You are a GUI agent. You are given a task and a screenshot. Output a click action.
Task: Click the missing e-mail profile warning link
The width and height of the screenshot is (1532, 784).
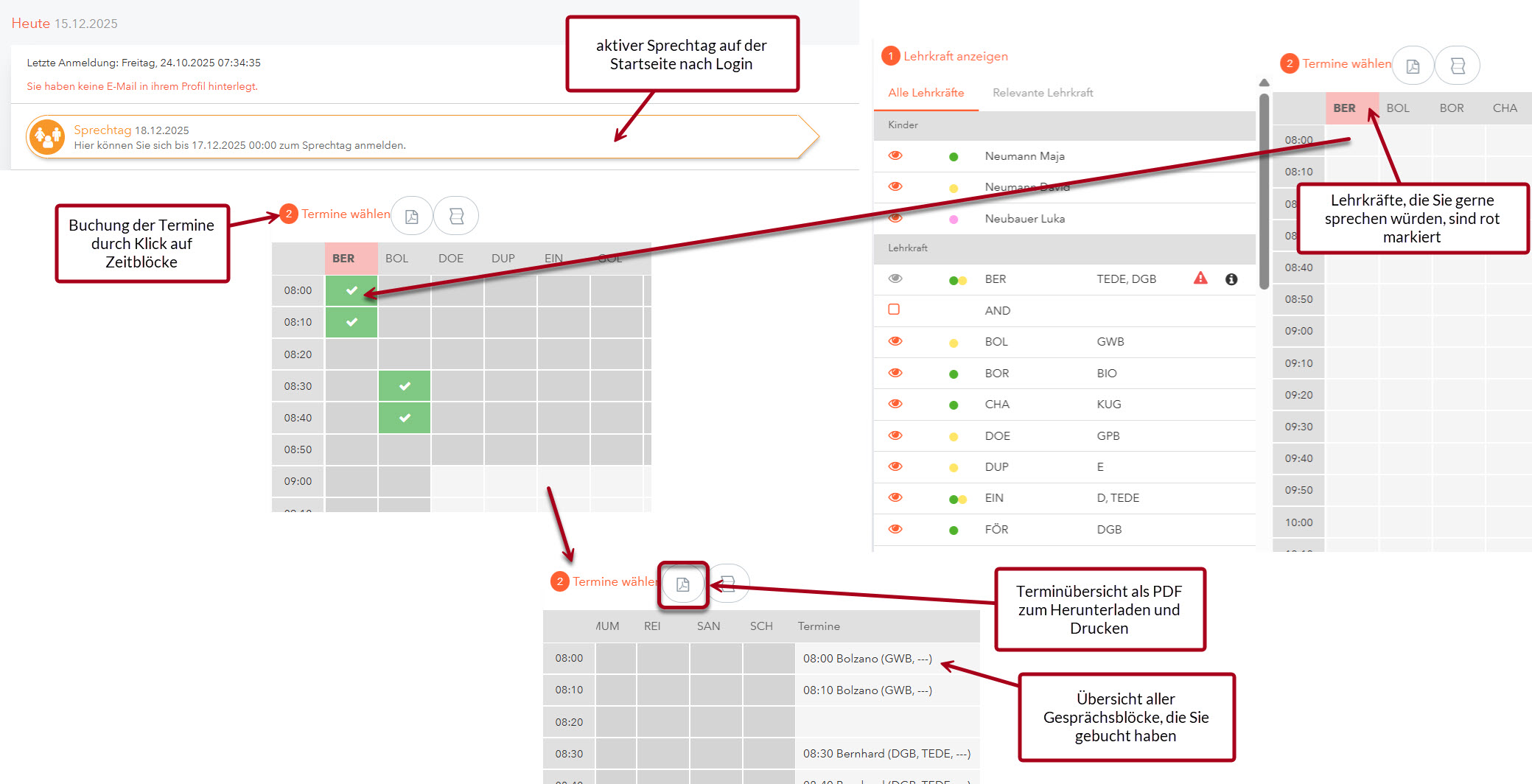click(x=142, y=86)
